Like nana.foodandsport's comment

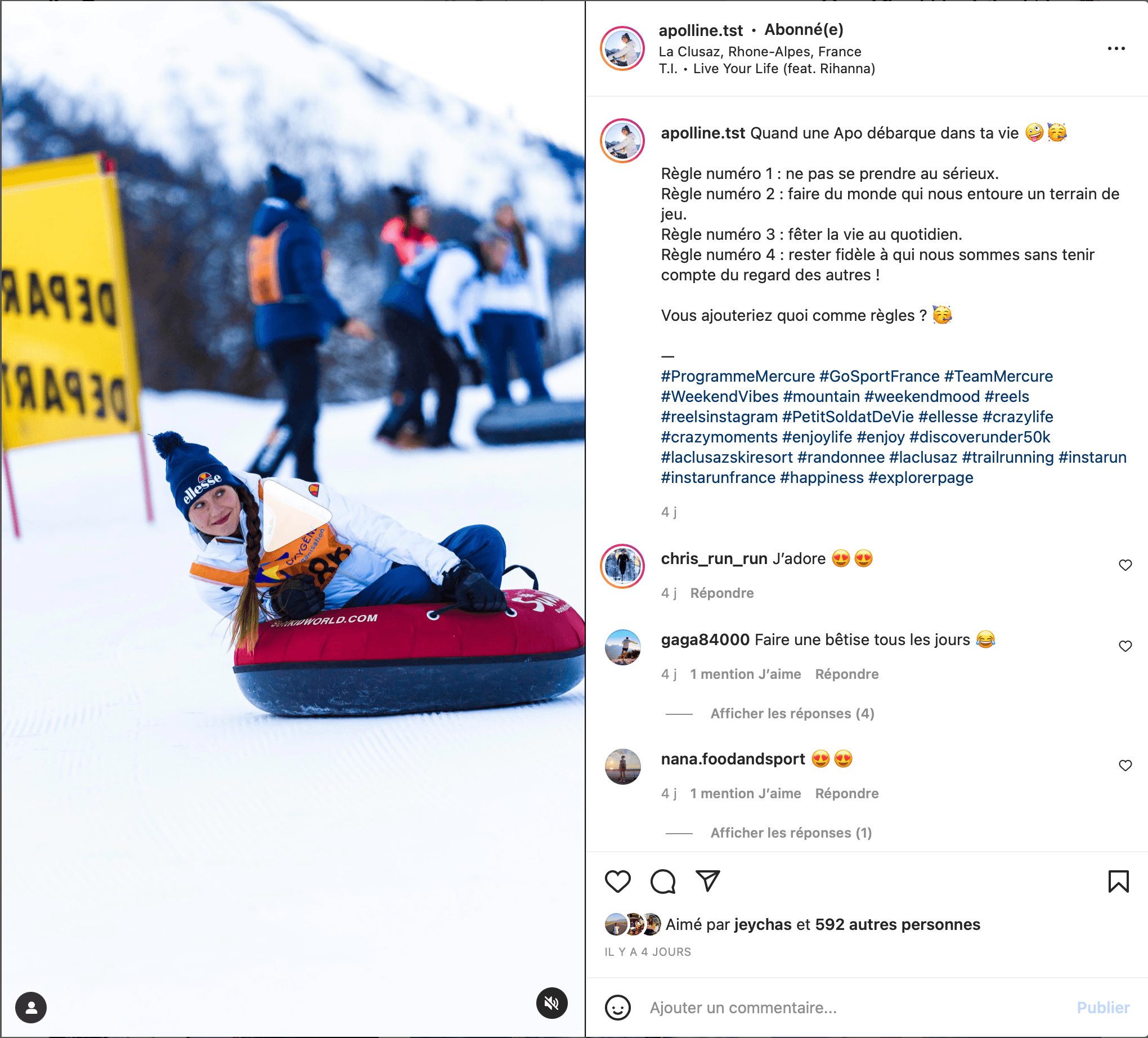(1125, 765)
